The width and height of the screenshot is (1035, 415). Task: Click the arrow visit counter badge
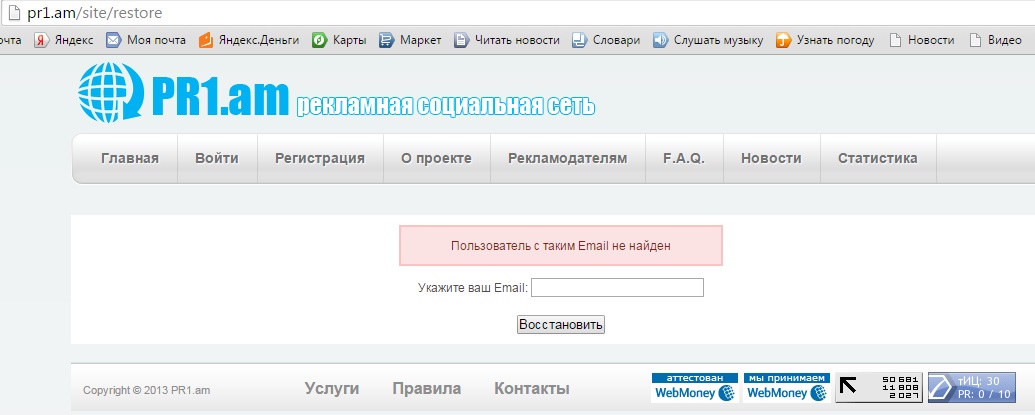click(x=879, y=388)
